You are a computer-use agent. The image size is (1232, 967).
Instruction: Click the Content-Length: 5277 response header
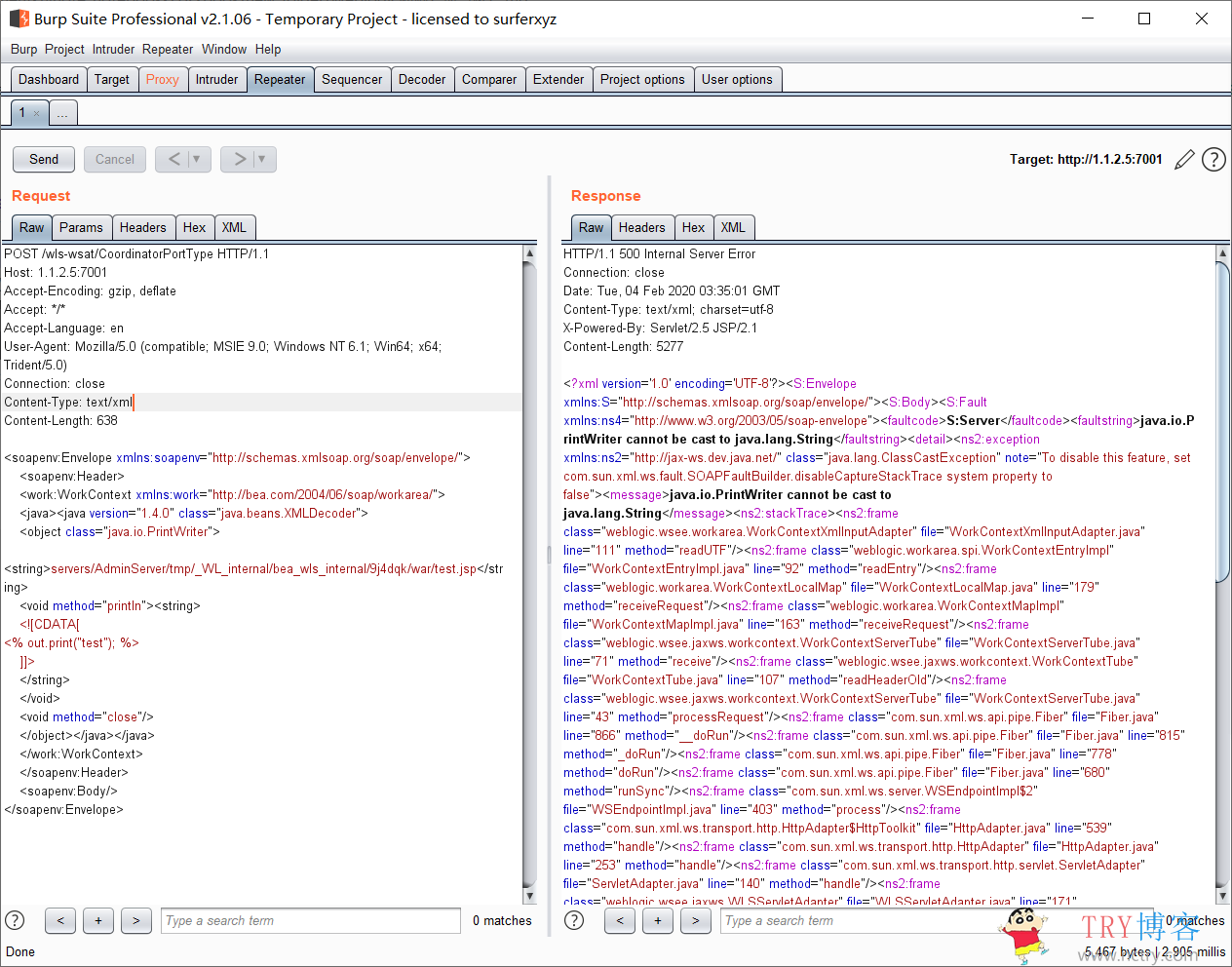pos(624,346)
